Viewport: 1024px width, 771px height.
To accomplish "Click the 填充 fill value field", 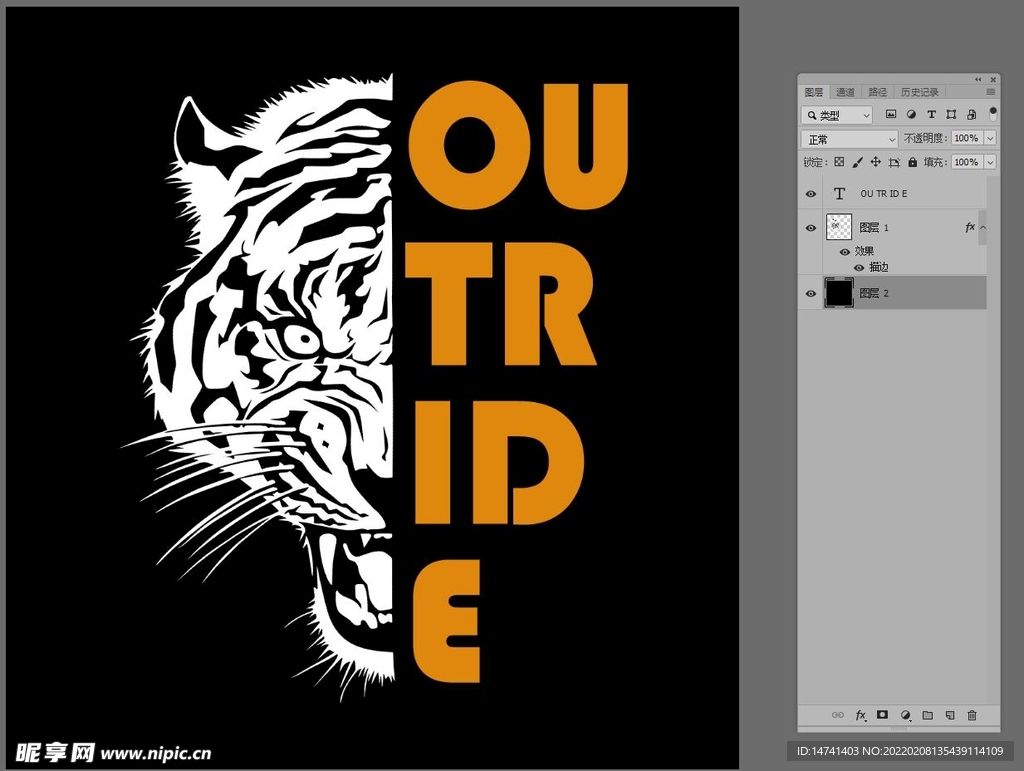I will click(966, 162).
